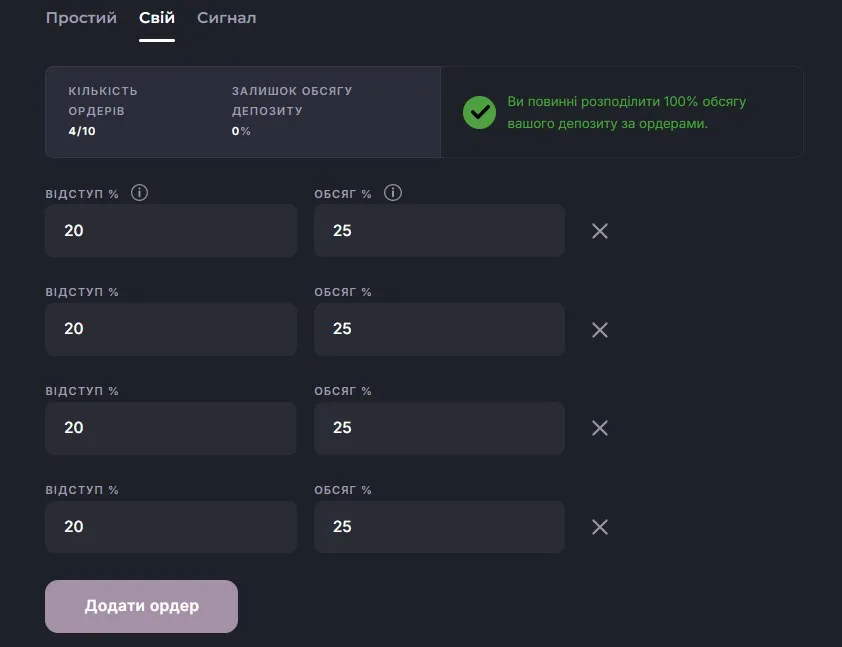Click the info icon next to Обсяг %
The height and width of the screenshot is (647, 842).
click(x=393, y=193)
